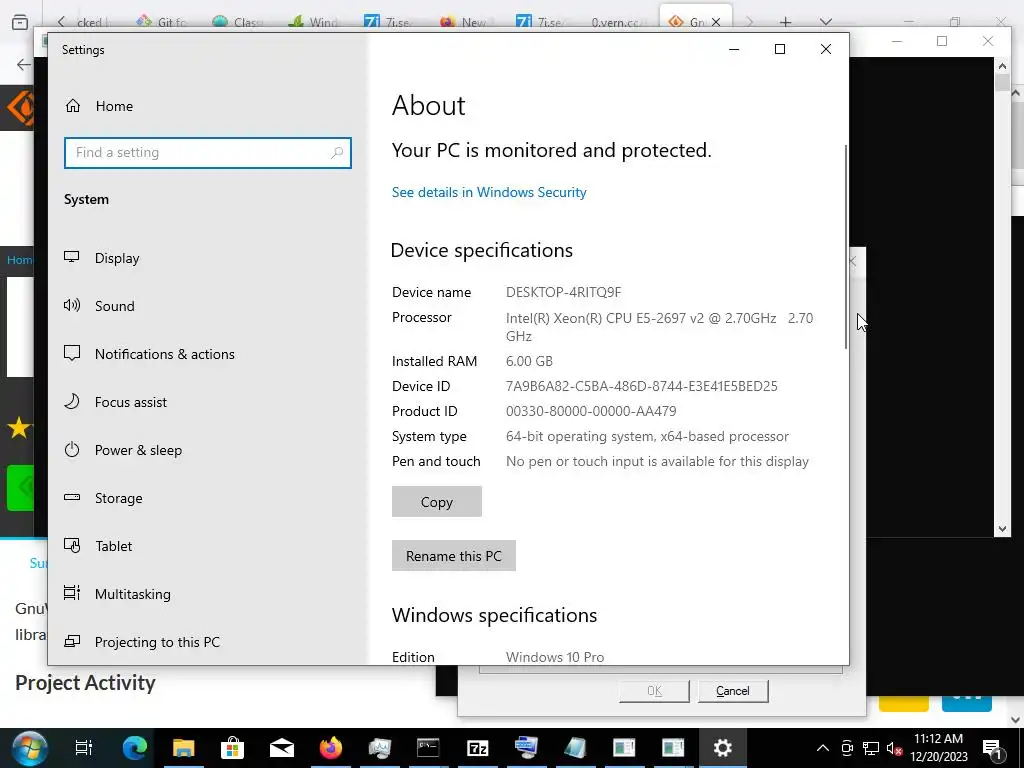Screen dimensions: 1024x768
Task: Click the background window scrollbar down arrow
Action: click(1002, 529)
